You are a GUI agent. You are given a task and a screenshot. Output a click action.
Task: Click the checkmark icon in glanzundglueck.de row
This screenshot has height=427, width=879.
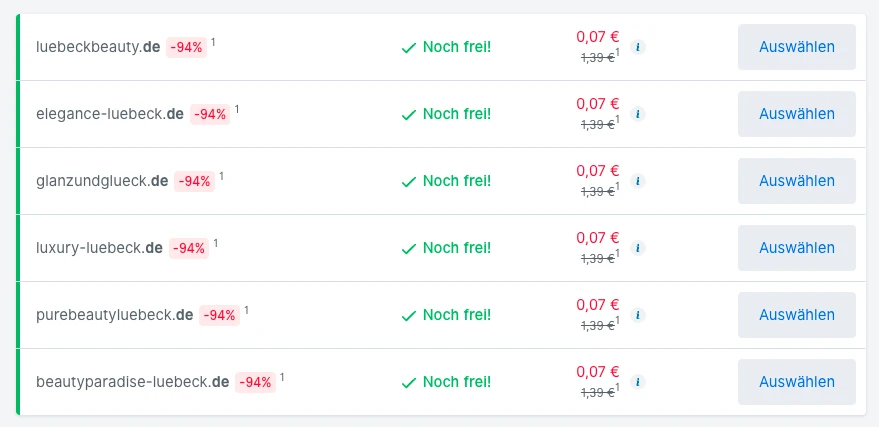pos(408,182)
